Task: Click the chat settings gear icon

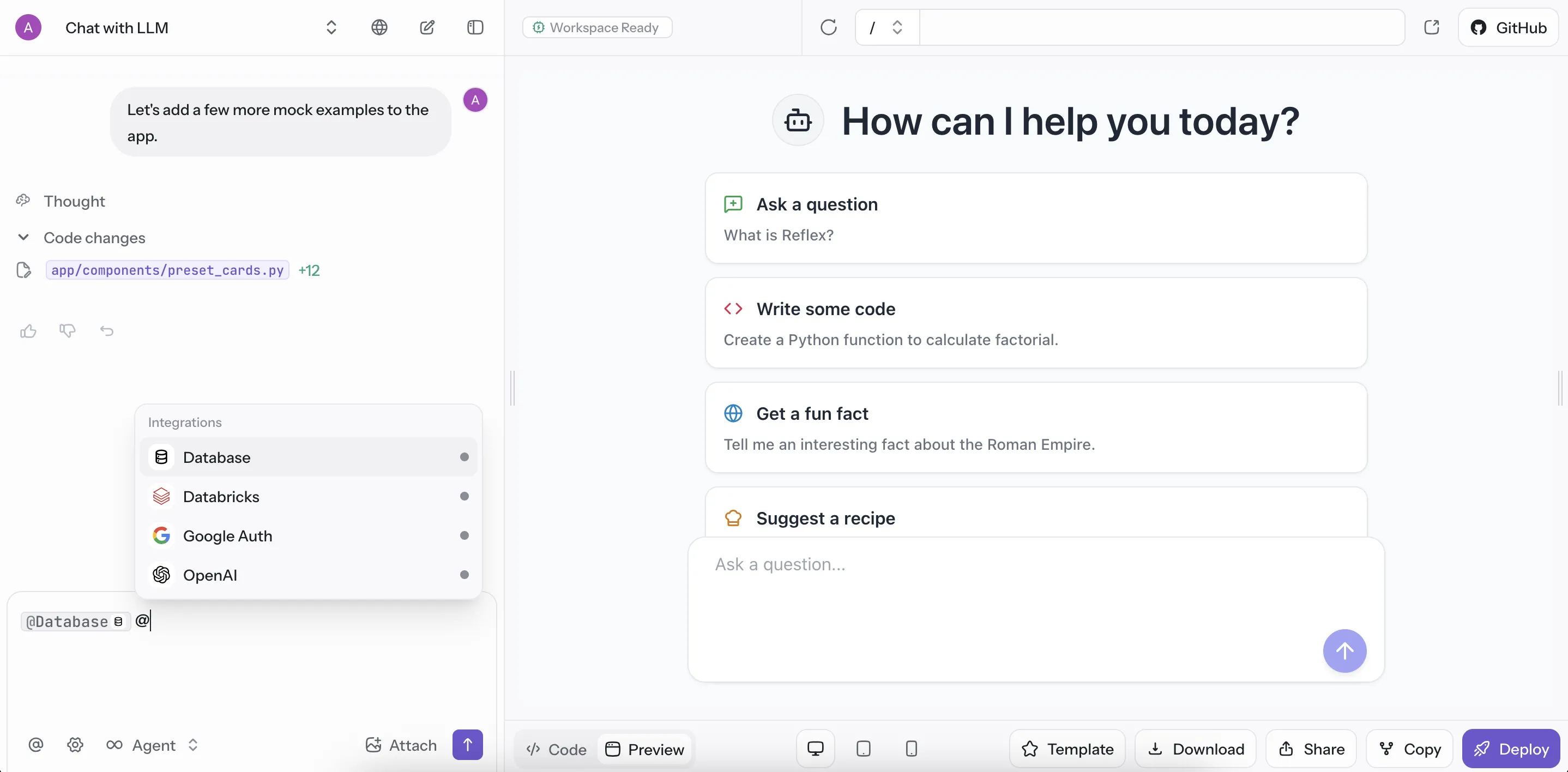Action: 75,745
